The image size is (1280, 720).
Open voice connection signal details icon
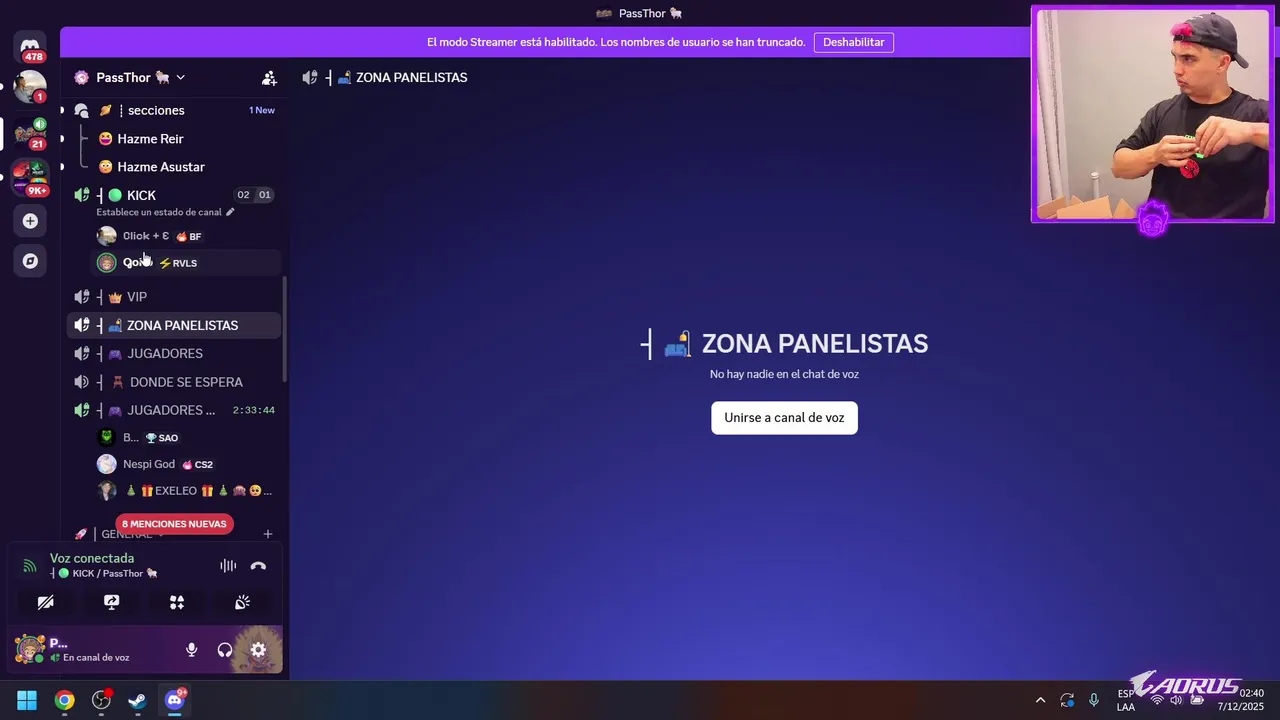coord(30,566)
